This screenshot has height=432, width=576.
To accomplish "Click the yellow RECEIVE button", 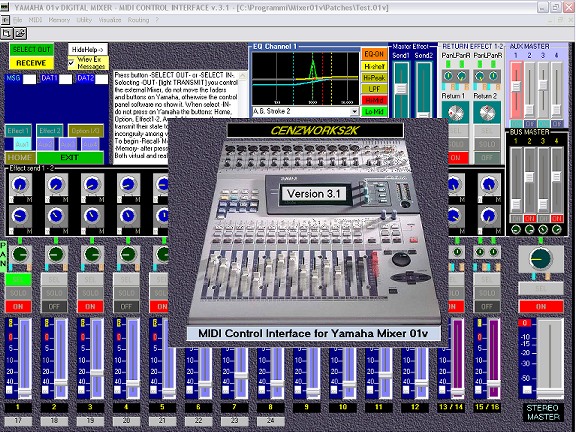I will pos(32,63).
